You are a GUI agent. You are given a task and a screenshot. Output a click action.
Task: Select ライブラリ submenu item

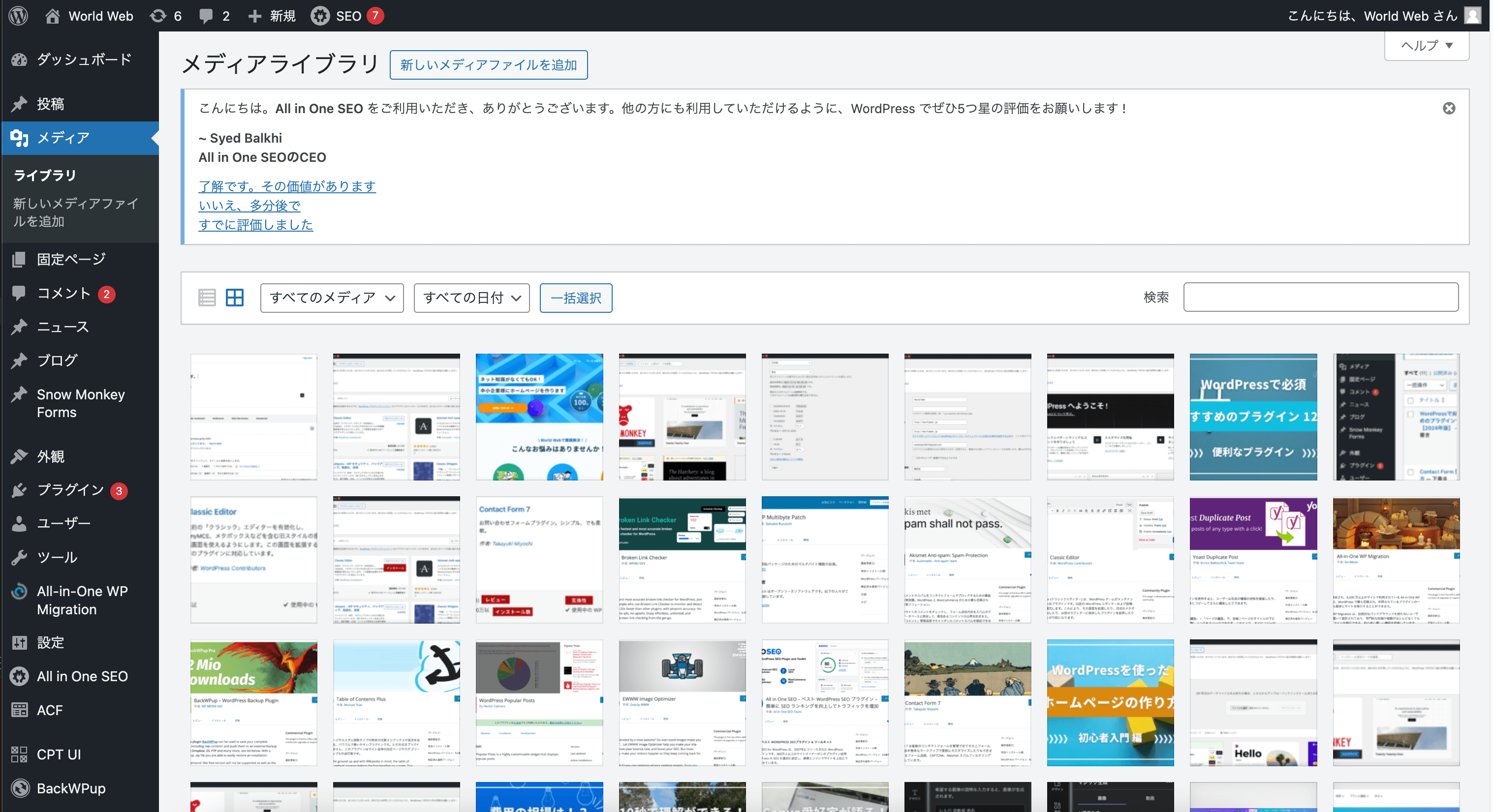click(x=45, y=175)
